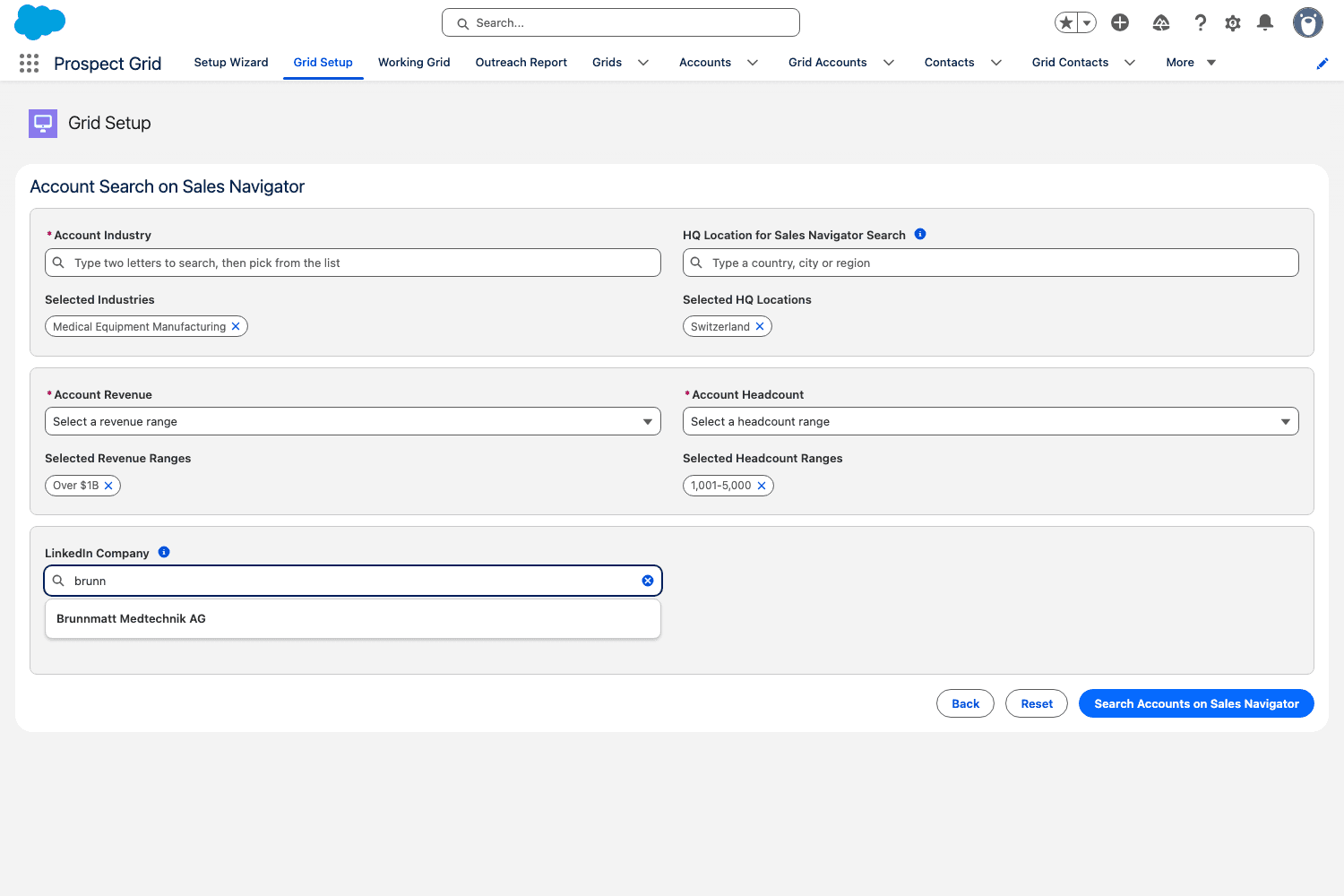Open Global Actions plus icon
Image resolution: width=1344 pixels, height=896 pixels.
click(1120, 22)
